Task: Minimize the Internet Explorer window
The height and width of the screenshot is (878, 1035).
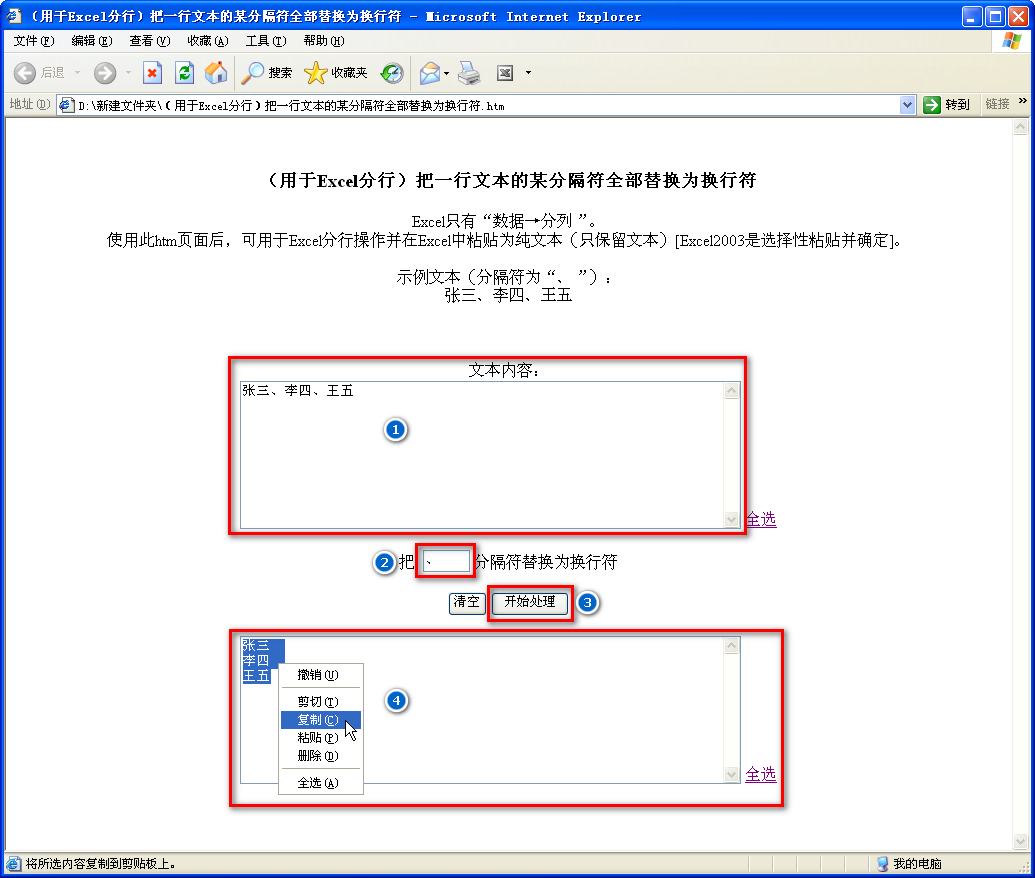Action: pyautogui.click(x=972, y=17)
